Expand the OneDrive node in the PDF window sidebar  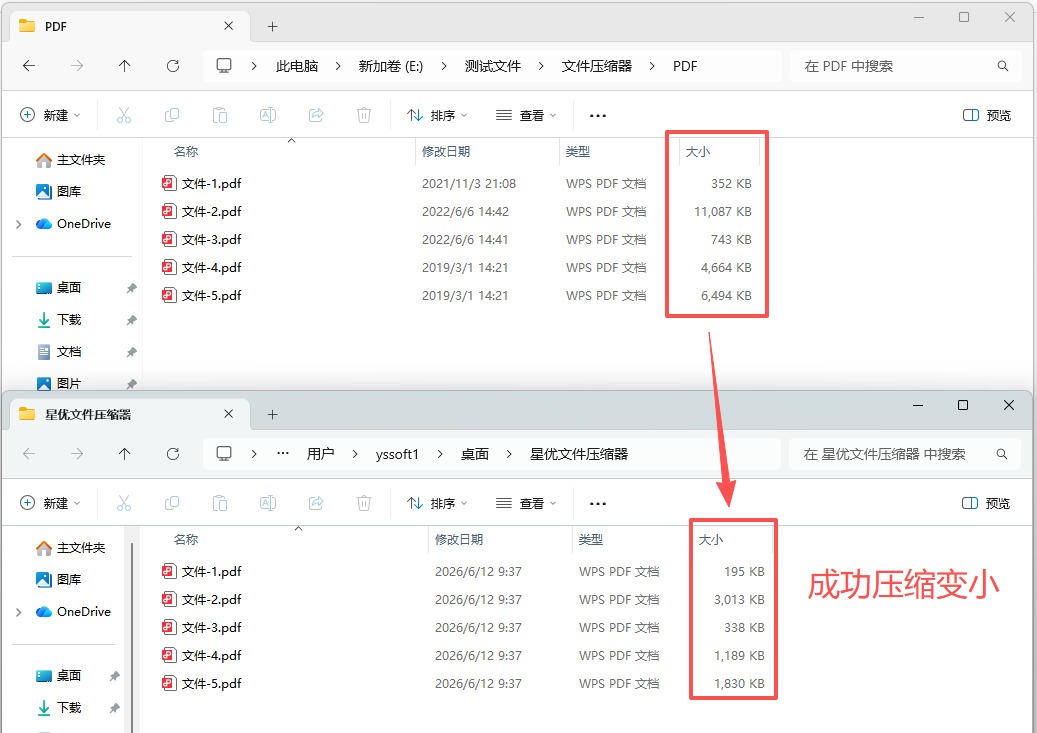[x=19, y=224]
